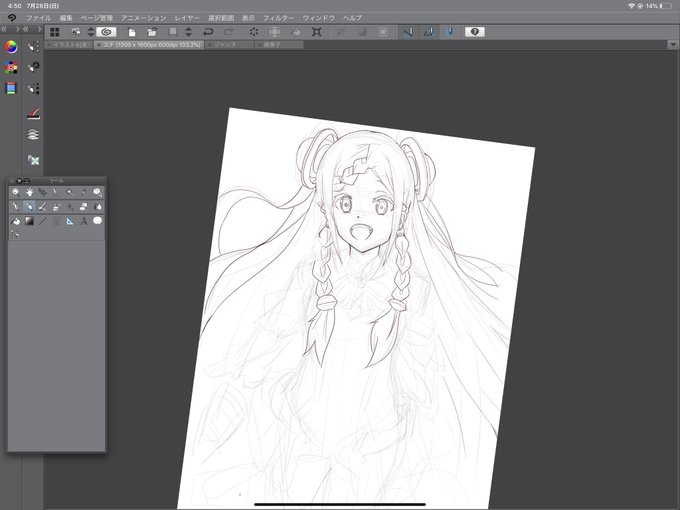Image resolution: width=680 pixels, height=510 pixels.
Task: Close the floating tool palette
Action: (x=19, y=180)
